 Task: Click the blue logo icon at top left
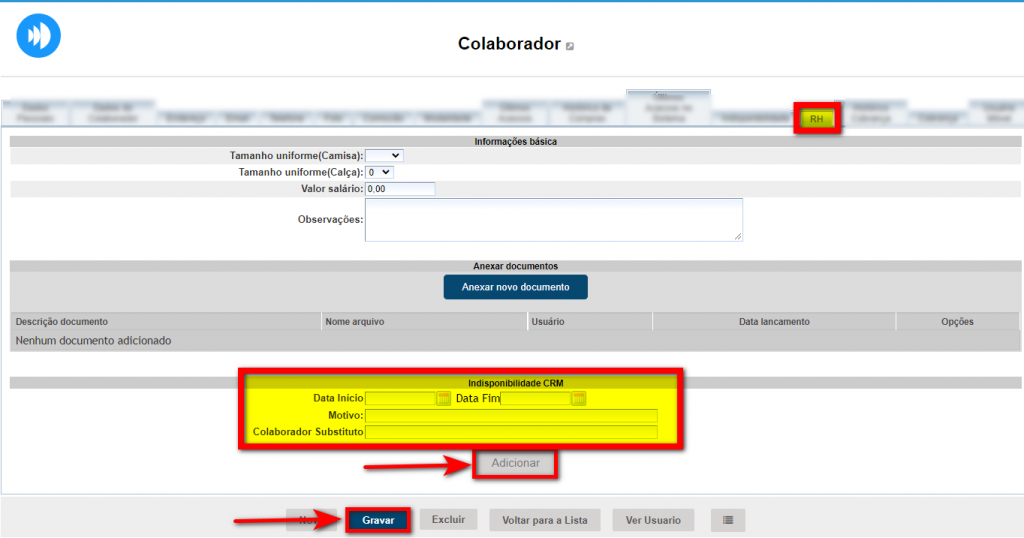click(x=39, y=36)
